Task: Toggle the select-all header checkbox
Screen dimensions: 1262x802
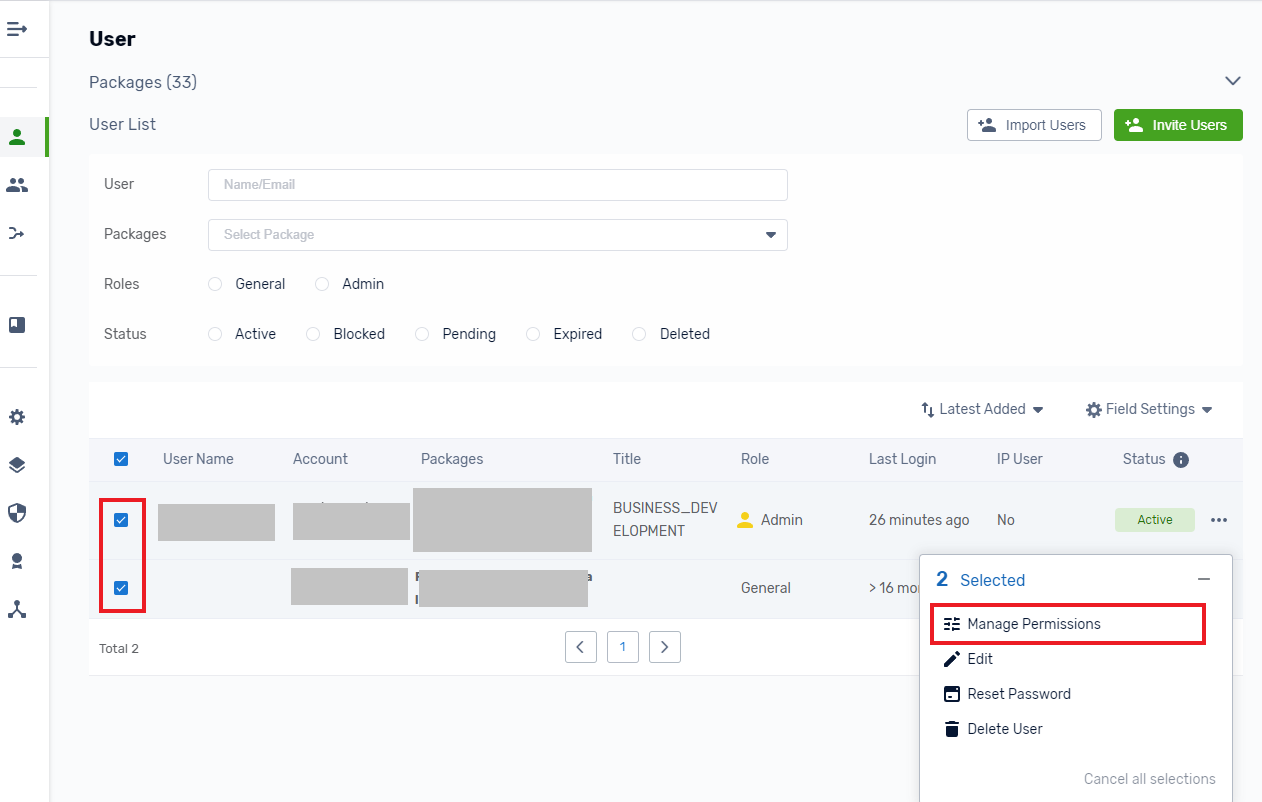Action: 121,459
